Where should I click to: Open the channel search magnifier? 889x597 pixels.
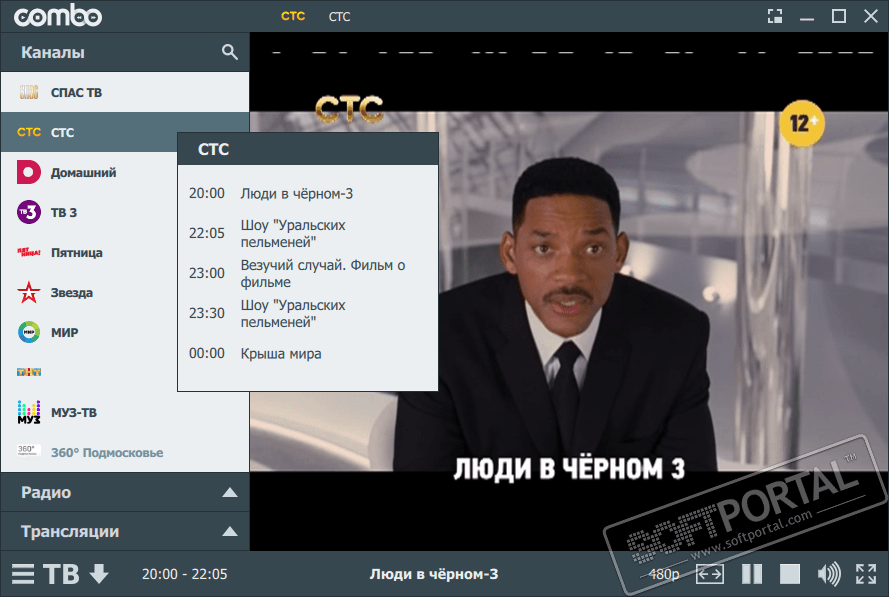pyautogui.click(x=230, y=52)
